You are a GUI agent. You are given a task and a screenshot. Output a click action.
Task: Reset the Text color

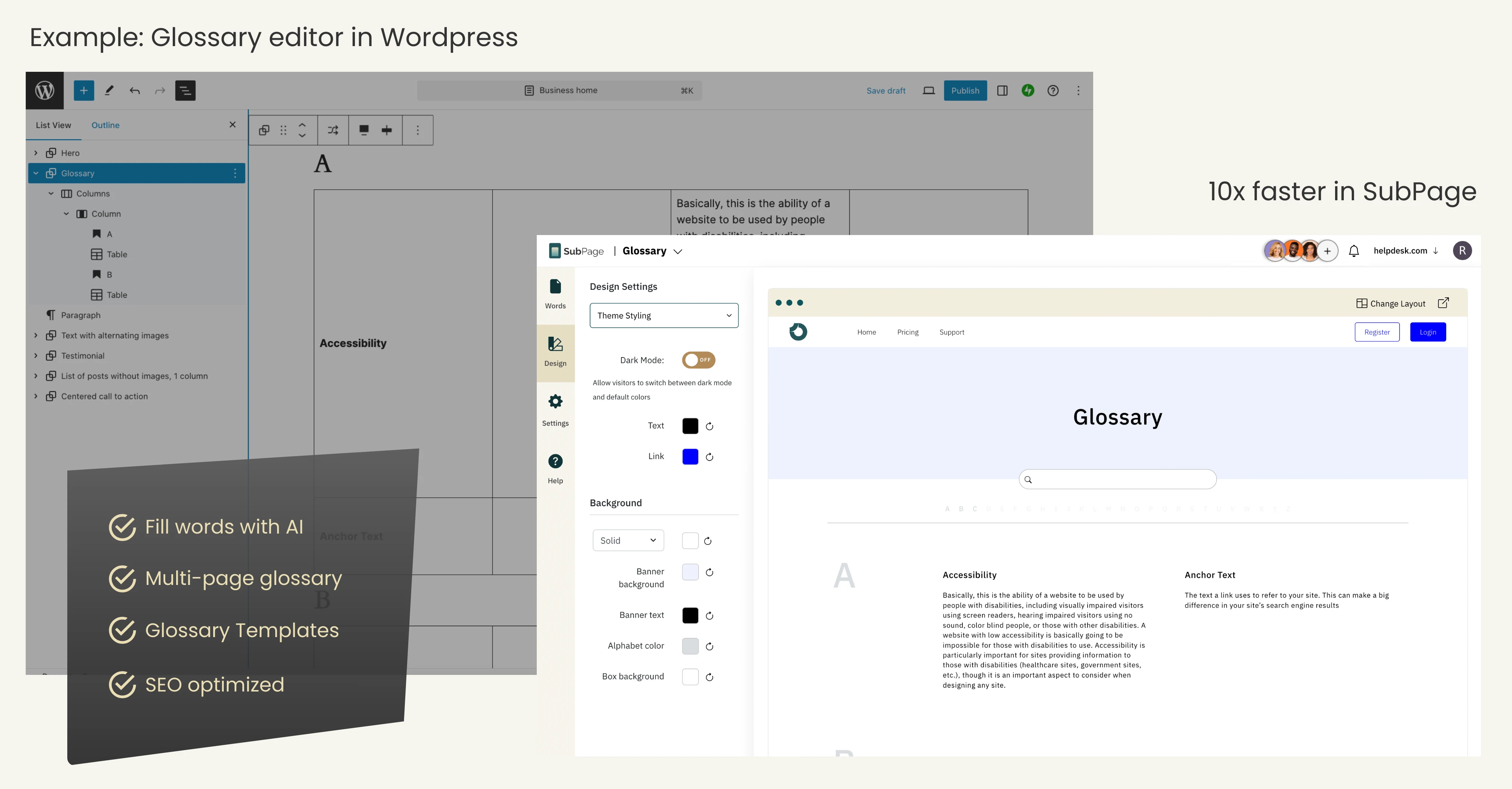tap(709, 427)
